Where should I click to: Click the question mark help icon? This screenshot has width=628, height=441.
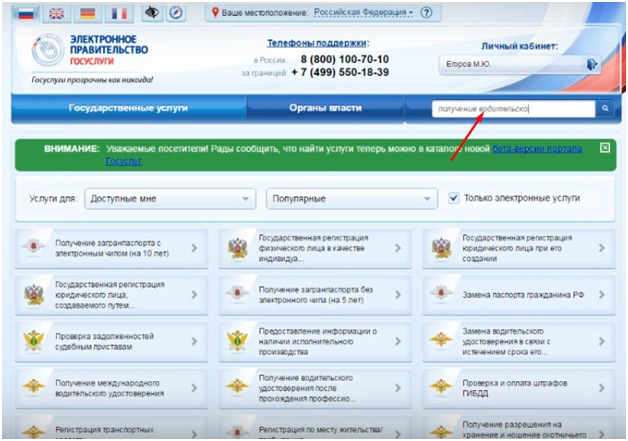pyautogui.click(x=427, y=13)
